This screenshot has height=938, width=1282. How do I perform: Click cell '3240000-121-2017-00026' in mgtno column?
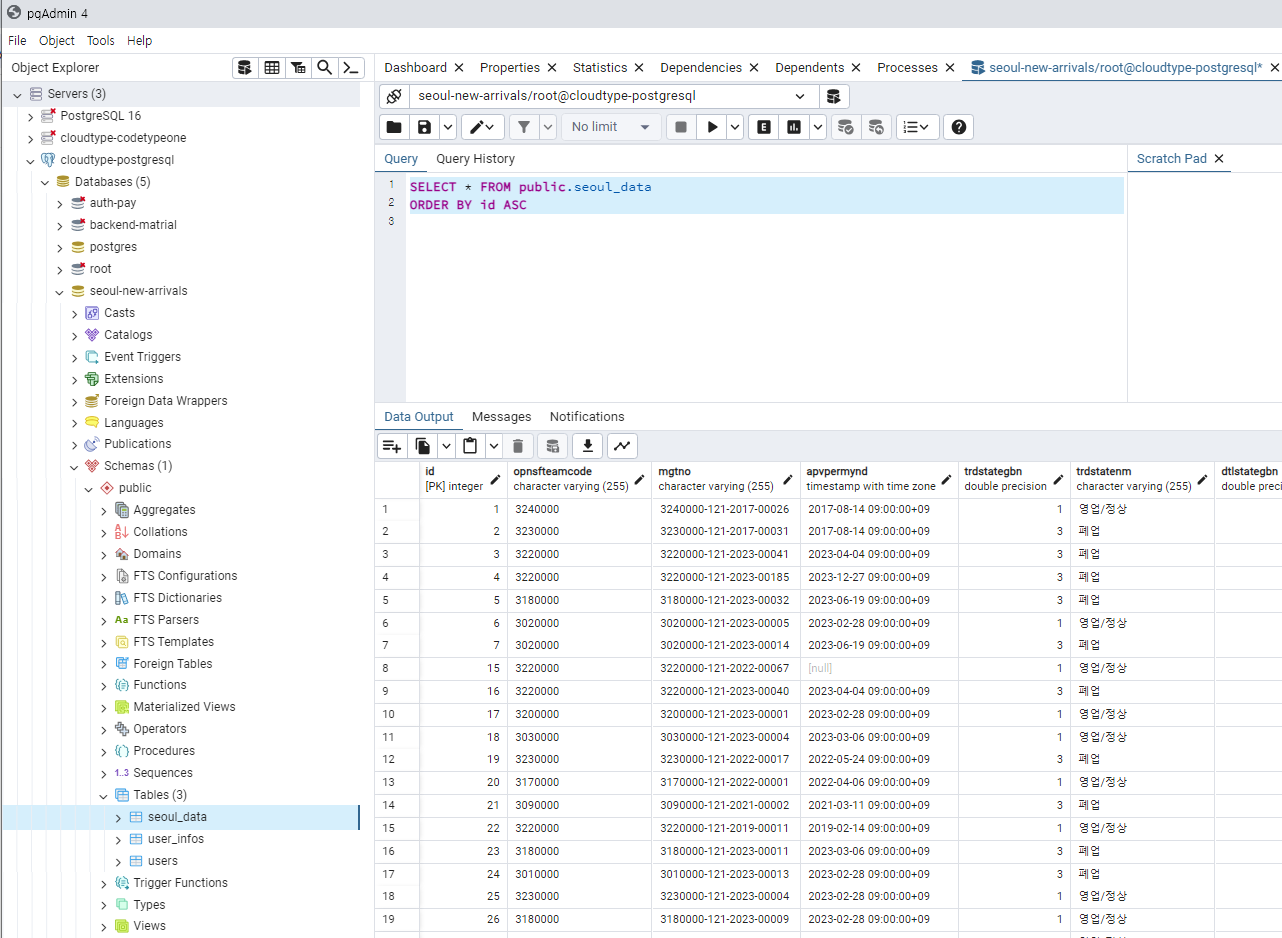coord(727,509)
